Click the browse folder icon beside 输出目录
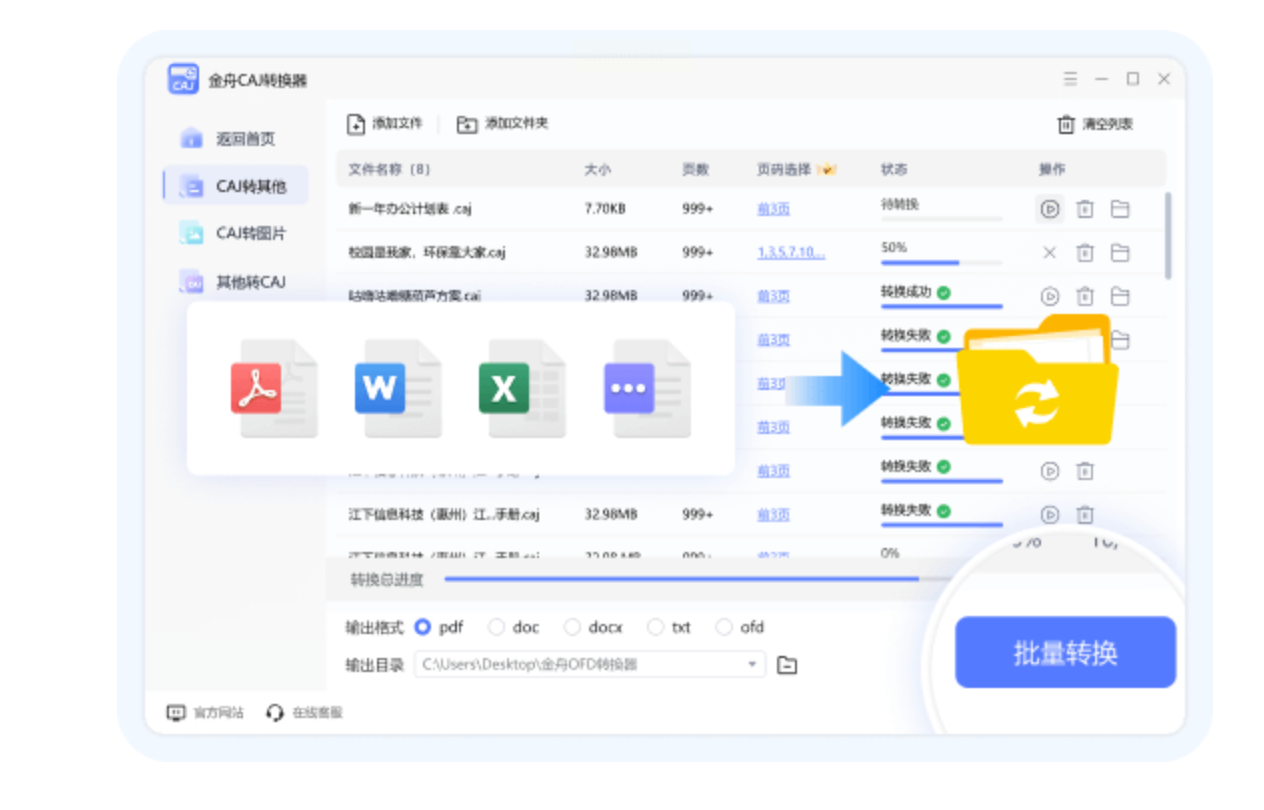The width and height of the screenshot is (1264, 810). point(787,665)
